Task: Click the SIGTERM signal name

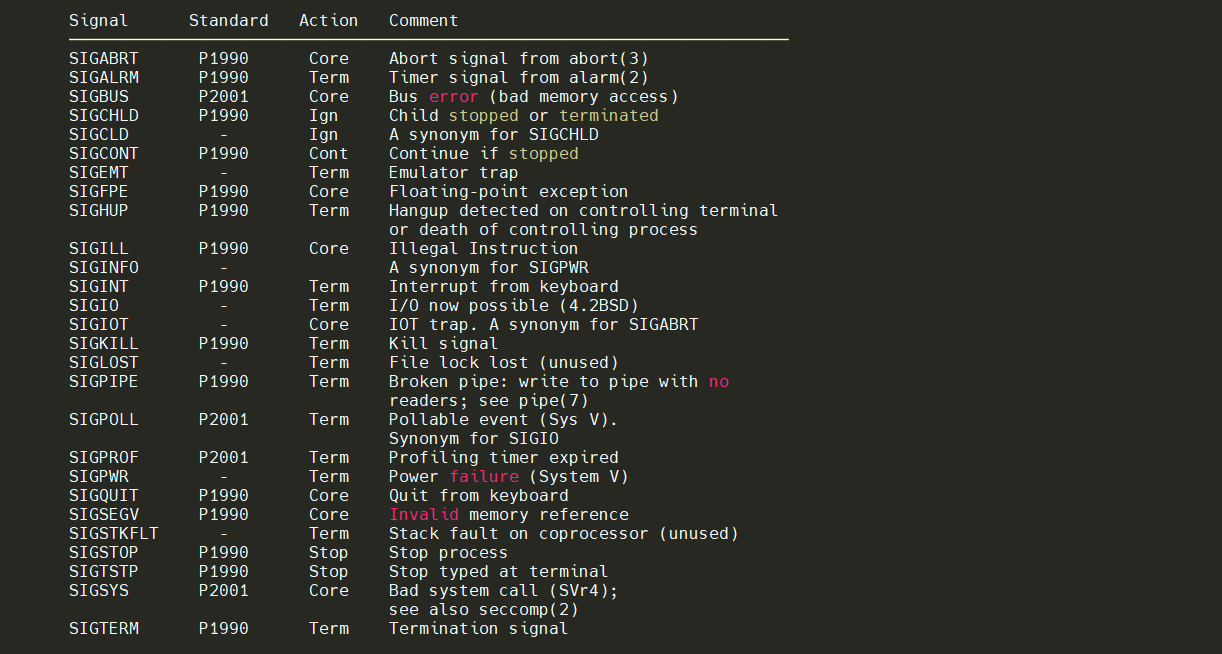Action: coord(103,629)
